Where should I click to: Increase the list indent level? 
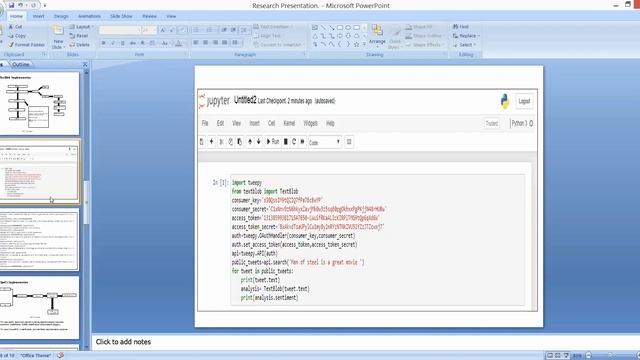(233, 30)
